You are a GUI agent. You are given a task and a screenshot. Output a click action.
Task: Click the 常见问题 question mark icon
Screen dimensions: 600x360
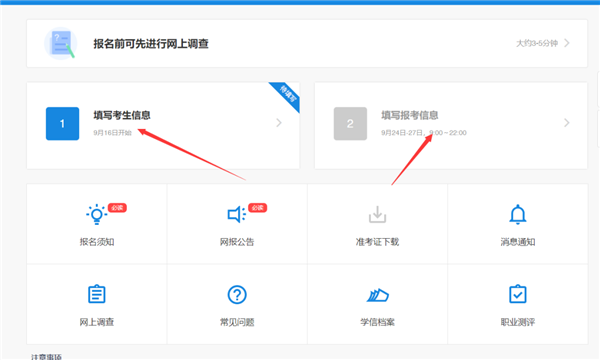point(237,295)
